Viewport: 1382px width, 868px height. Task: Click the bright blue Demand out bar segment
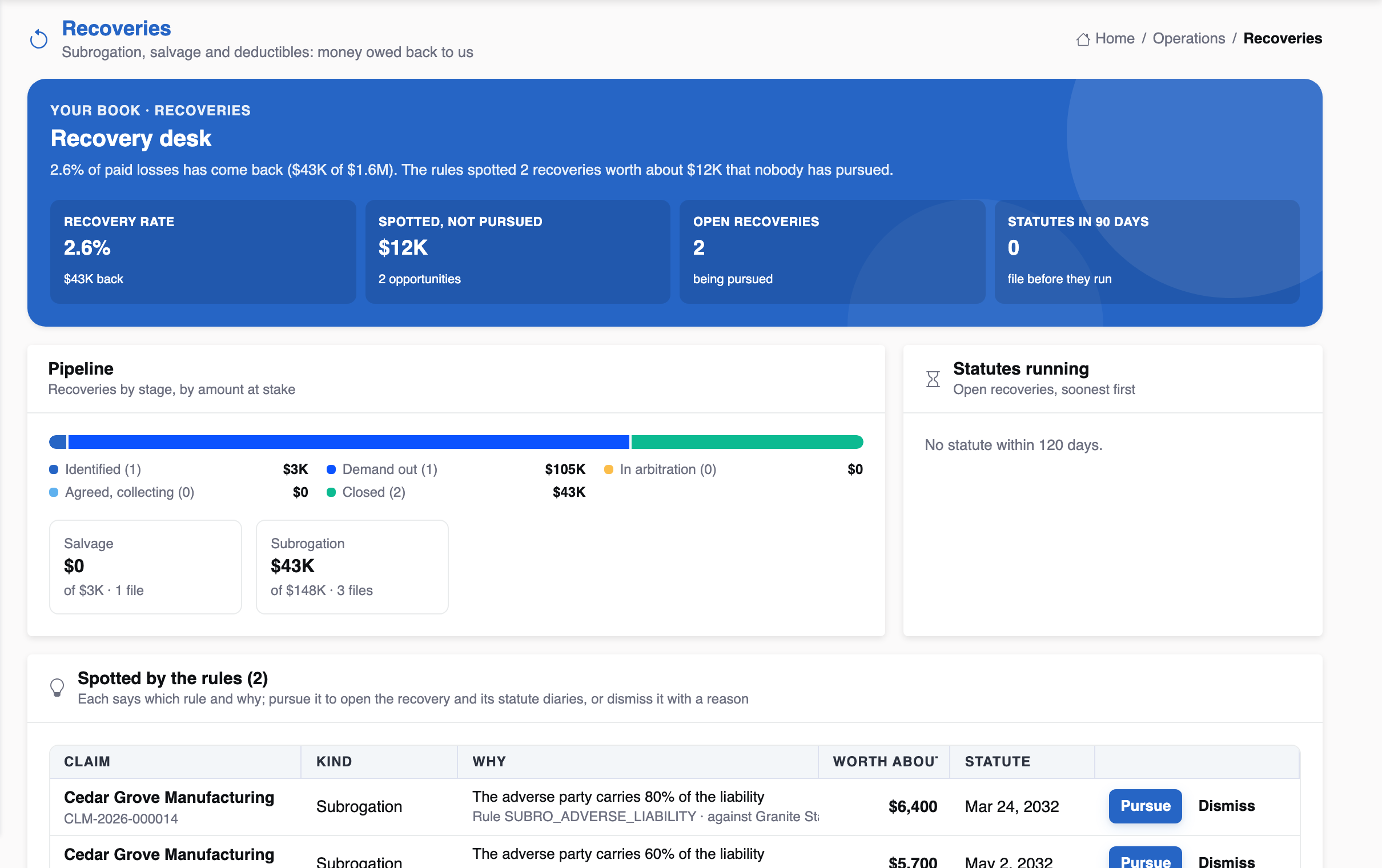[348, 442]
